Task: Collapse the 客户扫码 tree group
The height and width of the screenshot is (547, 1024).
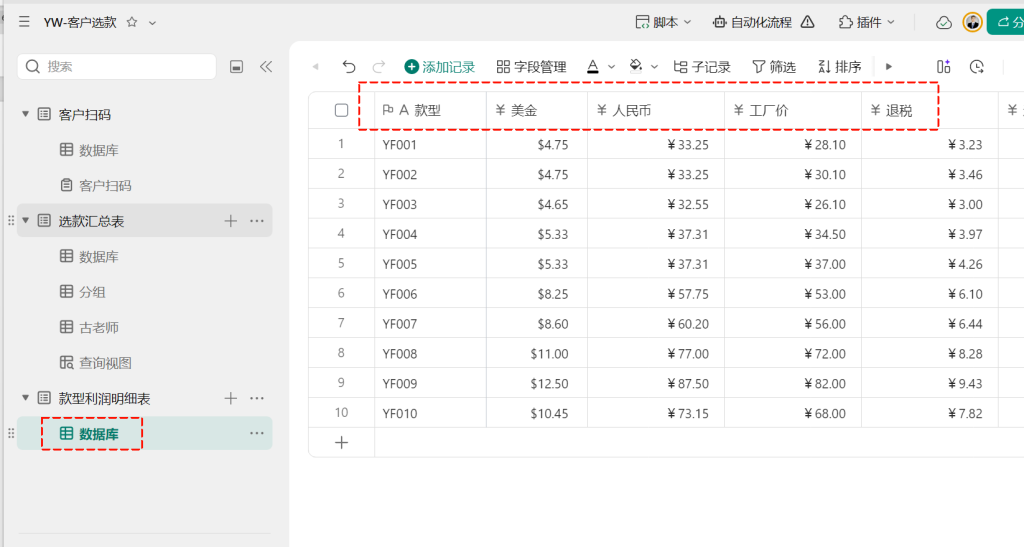Action: (x=25, y=114)
